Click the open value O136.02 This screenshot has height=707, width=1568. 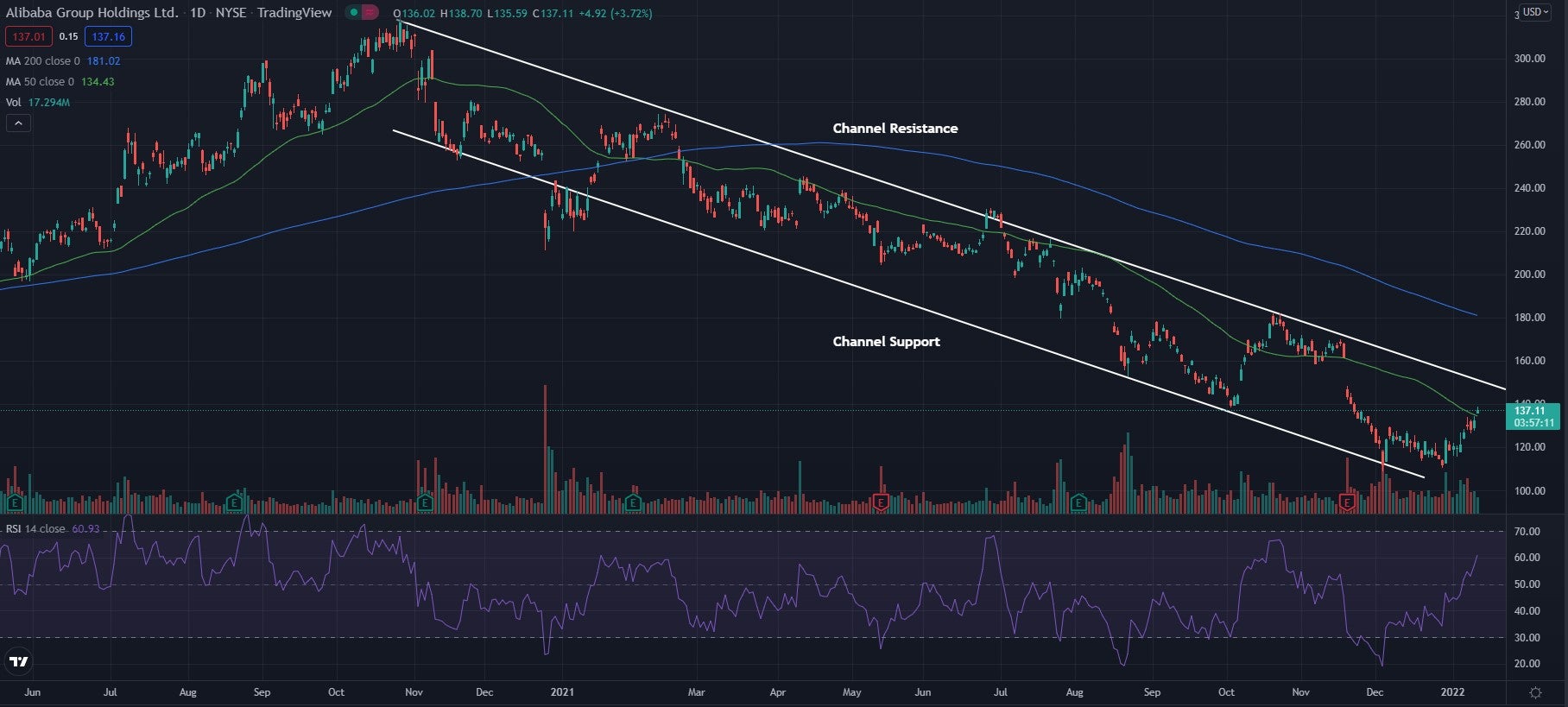414,14
